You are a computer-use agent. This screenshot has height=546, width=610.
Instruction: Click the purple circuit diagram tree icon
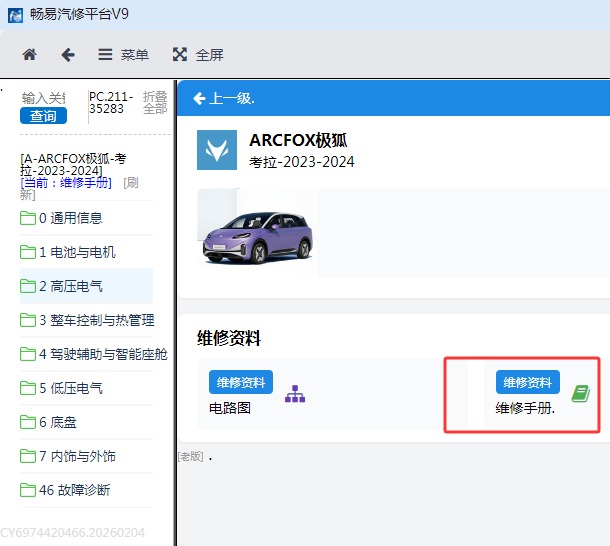pyautogui.click(x=295, y=394)
